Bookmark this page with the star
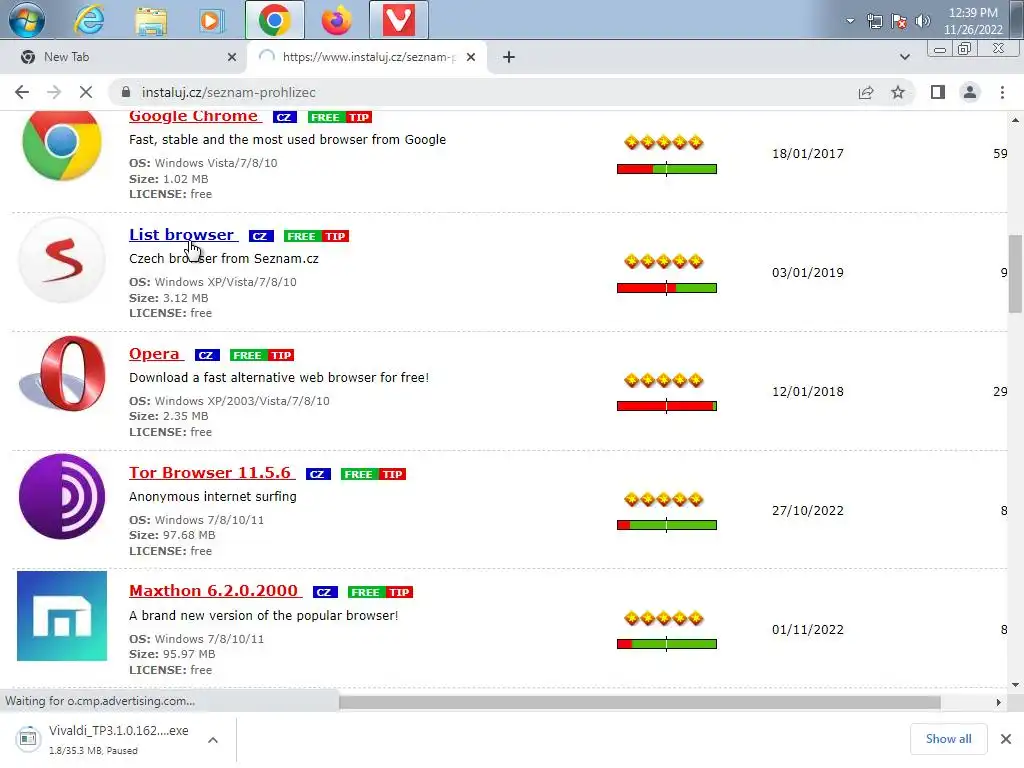The image size is (1024, 768). click(x=898, y=93)
